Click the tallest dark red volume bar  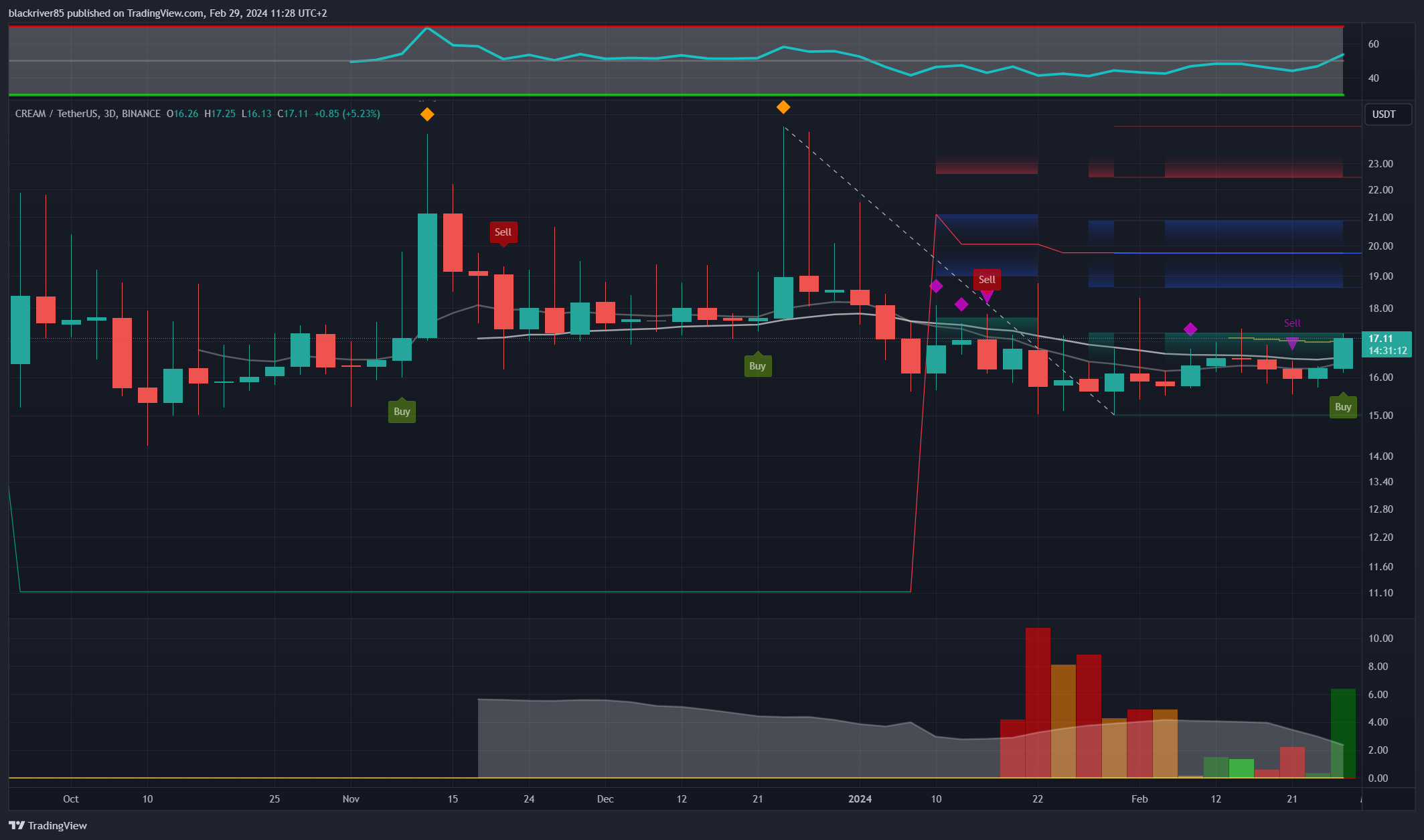tap(1038, 703)
